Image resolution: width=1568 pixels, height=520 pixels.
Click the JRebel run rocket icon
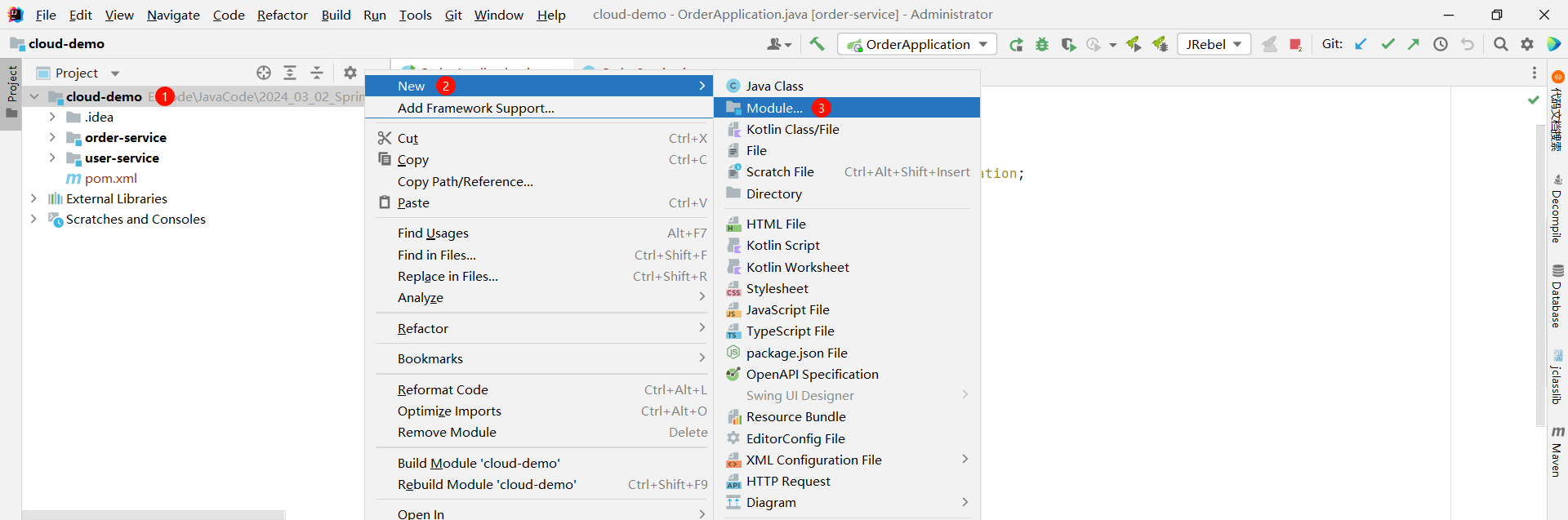click(x=1134, y=45)
